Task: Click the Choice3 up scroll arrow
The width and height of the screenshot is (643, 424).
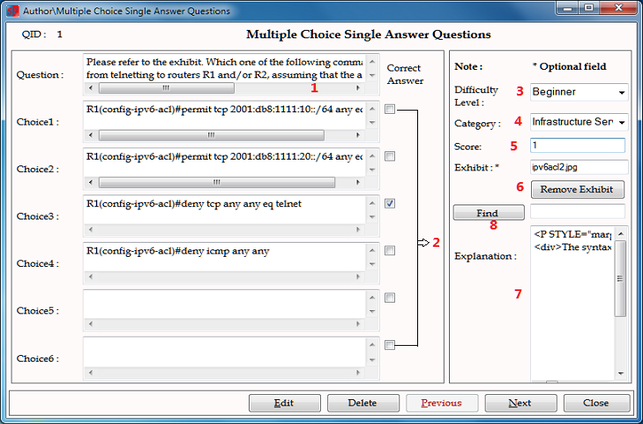Action: tap(372, 203)
